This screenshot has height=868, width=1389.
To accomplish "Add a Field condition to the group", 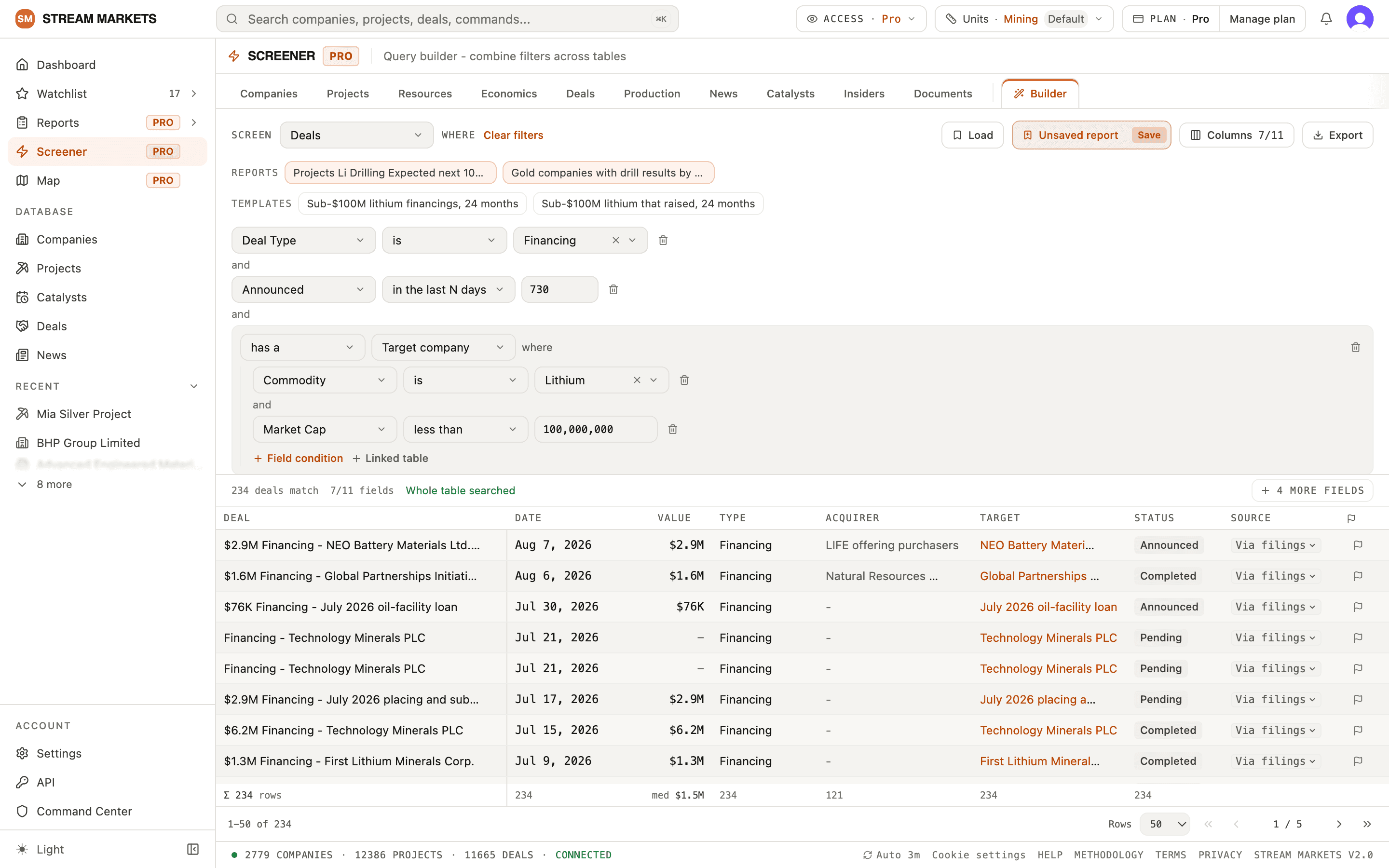I will pos(298,458).
